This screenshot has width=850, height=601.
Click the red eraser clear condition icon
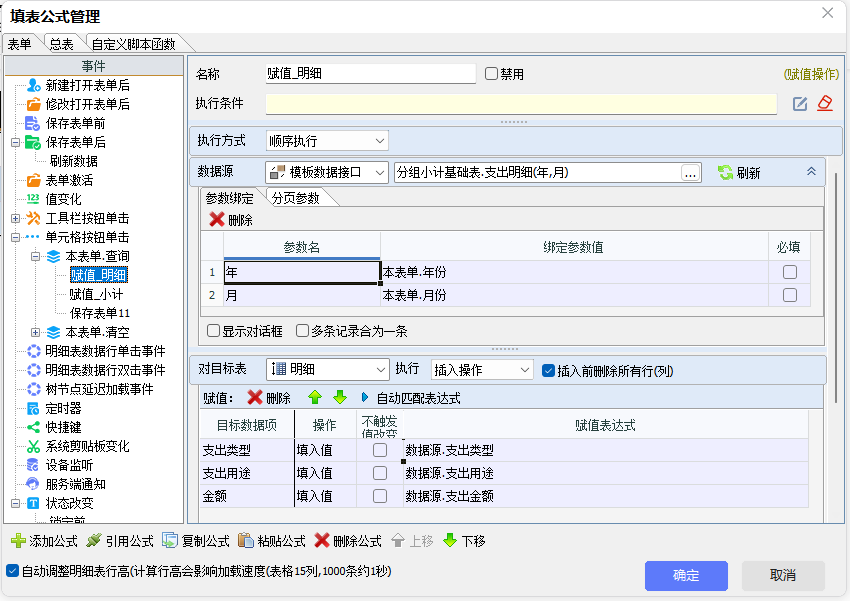click(x=825, y=104)
